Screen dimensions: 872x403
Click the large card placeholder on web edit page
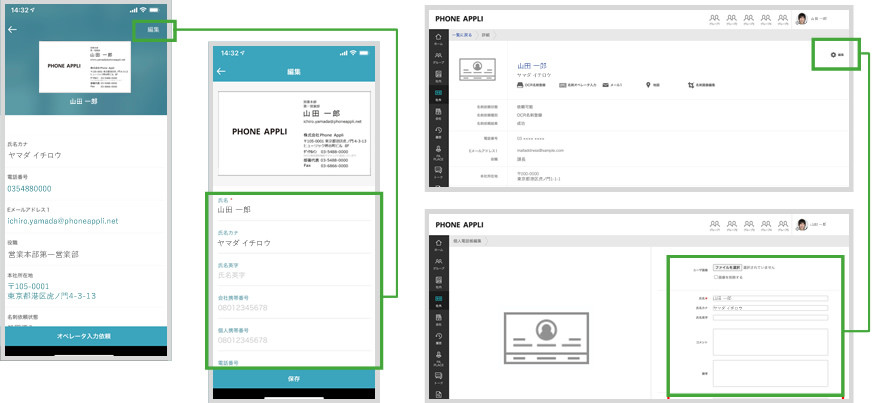[544, 337]
